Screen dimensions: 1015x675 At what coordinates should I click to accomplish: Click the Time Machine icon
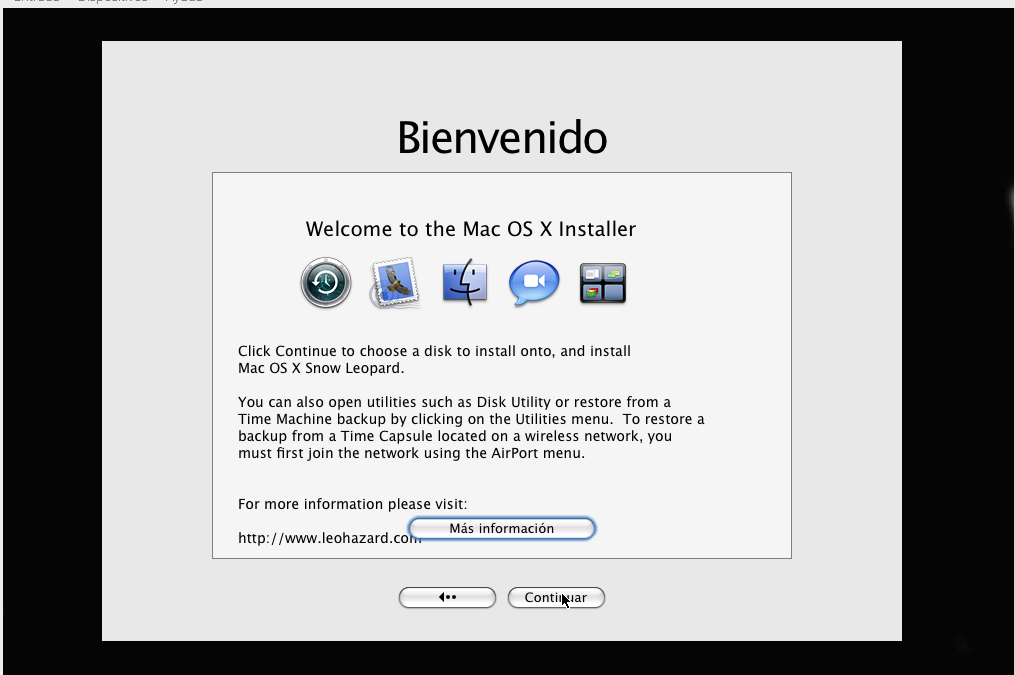pos(326,283)
